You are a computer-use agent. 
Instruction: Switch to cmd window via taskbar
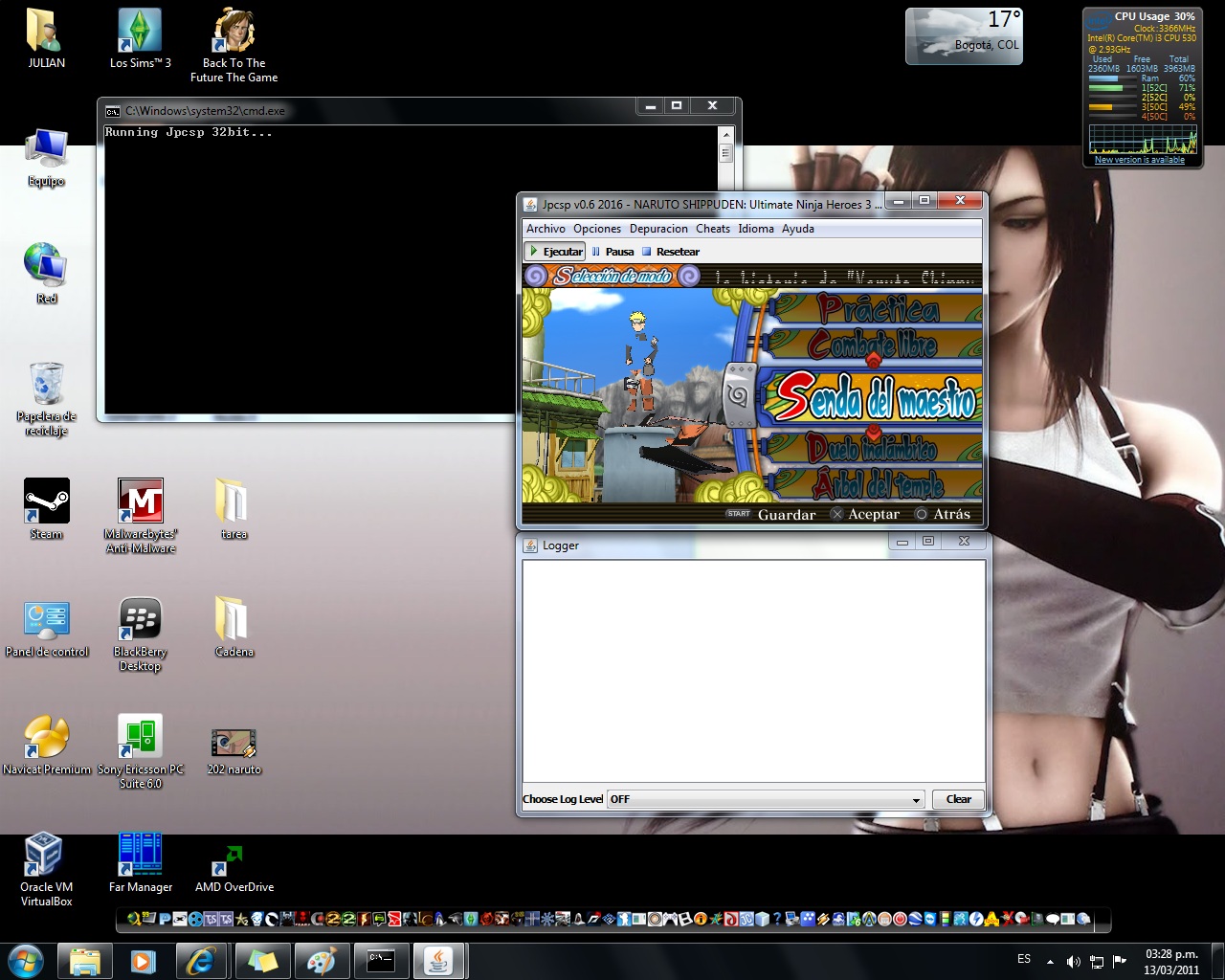pyautogui.click(x=380, y=961)
